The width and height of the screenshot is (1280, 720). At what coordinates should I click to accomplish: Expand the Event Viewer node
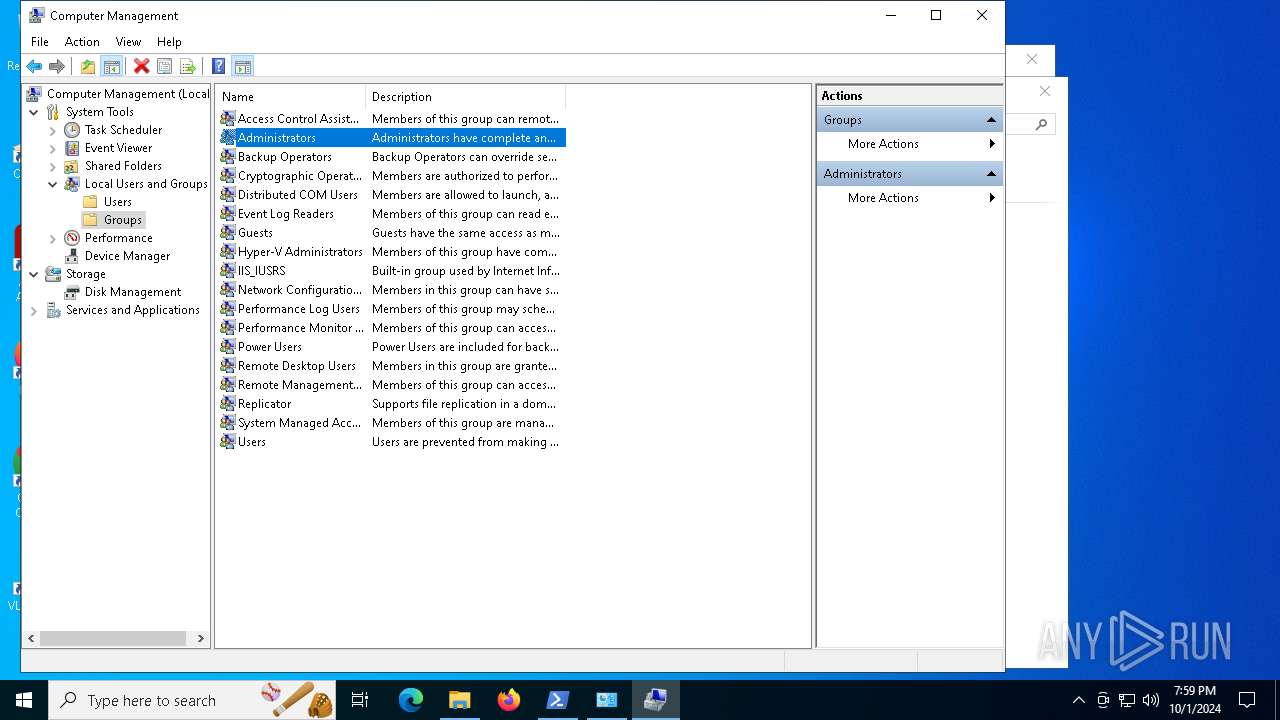click(53, 148)
